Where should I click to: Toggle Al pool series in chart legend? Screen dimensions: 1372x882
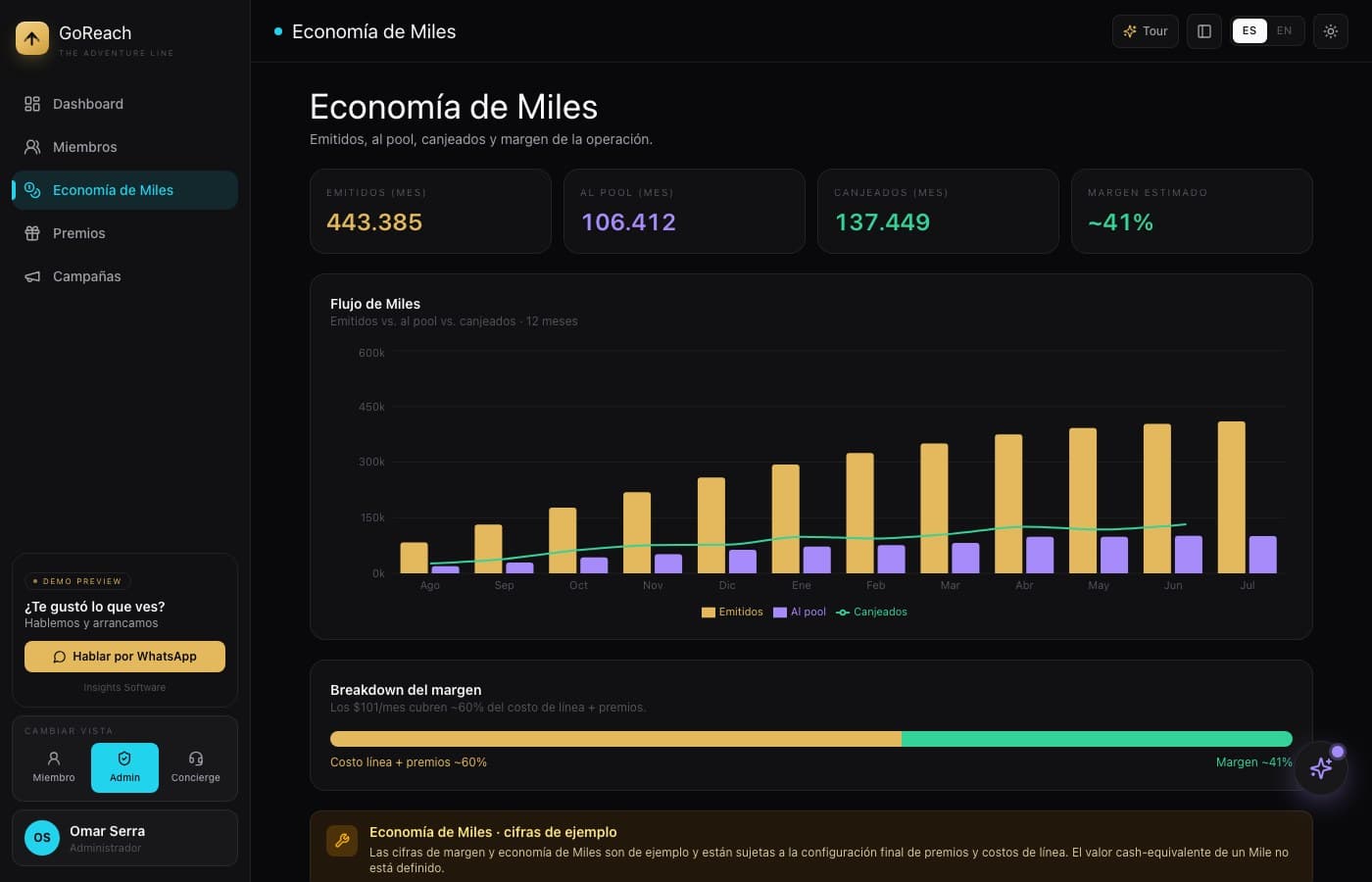point(800,612)
